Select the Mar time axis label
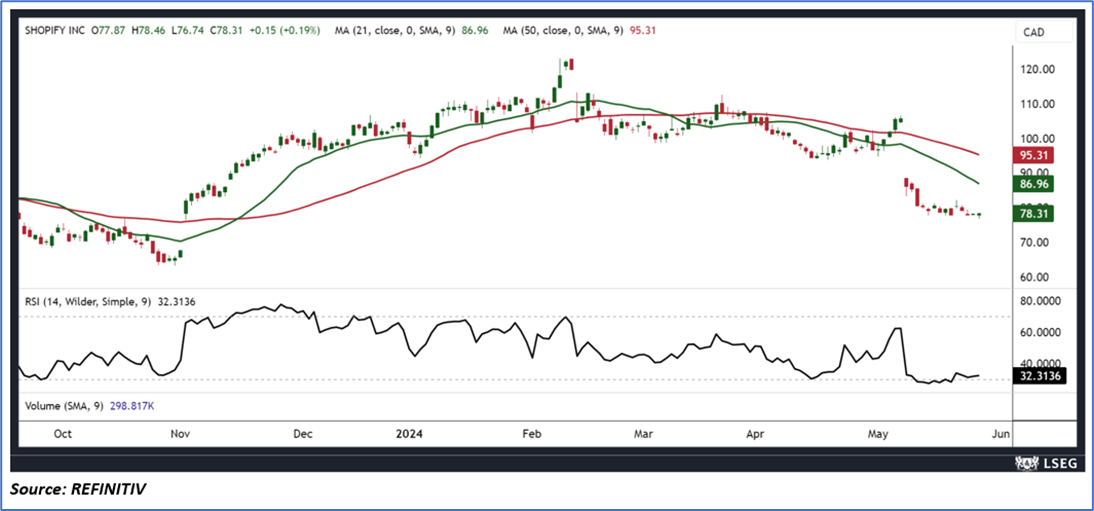Viewport: 1094px width, 511px height. [643, 434]
